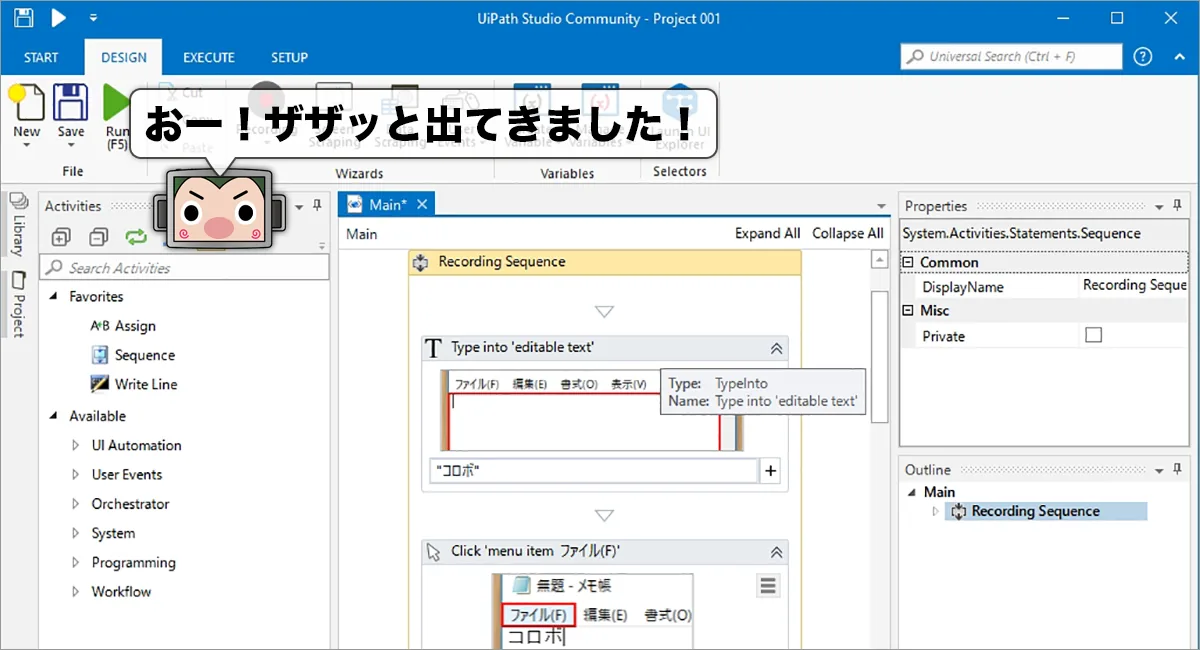This screenshot has height=650, width=1200.
Task: Select Sequence in Favorites
Action: [133, 355]
